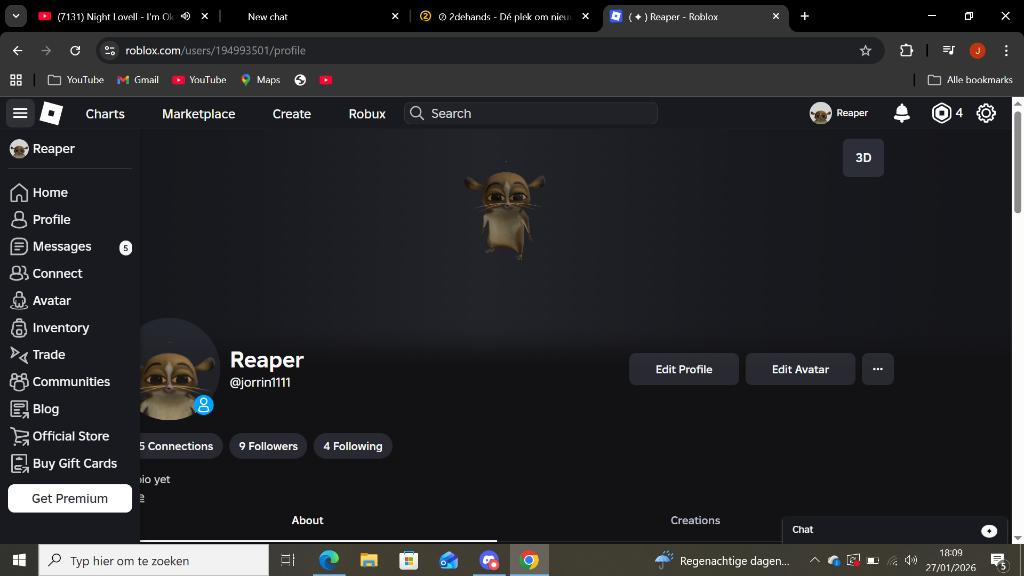Open the Gmail bookmark
Viewport: 1024px width, 576px height.
click(138, 80)
